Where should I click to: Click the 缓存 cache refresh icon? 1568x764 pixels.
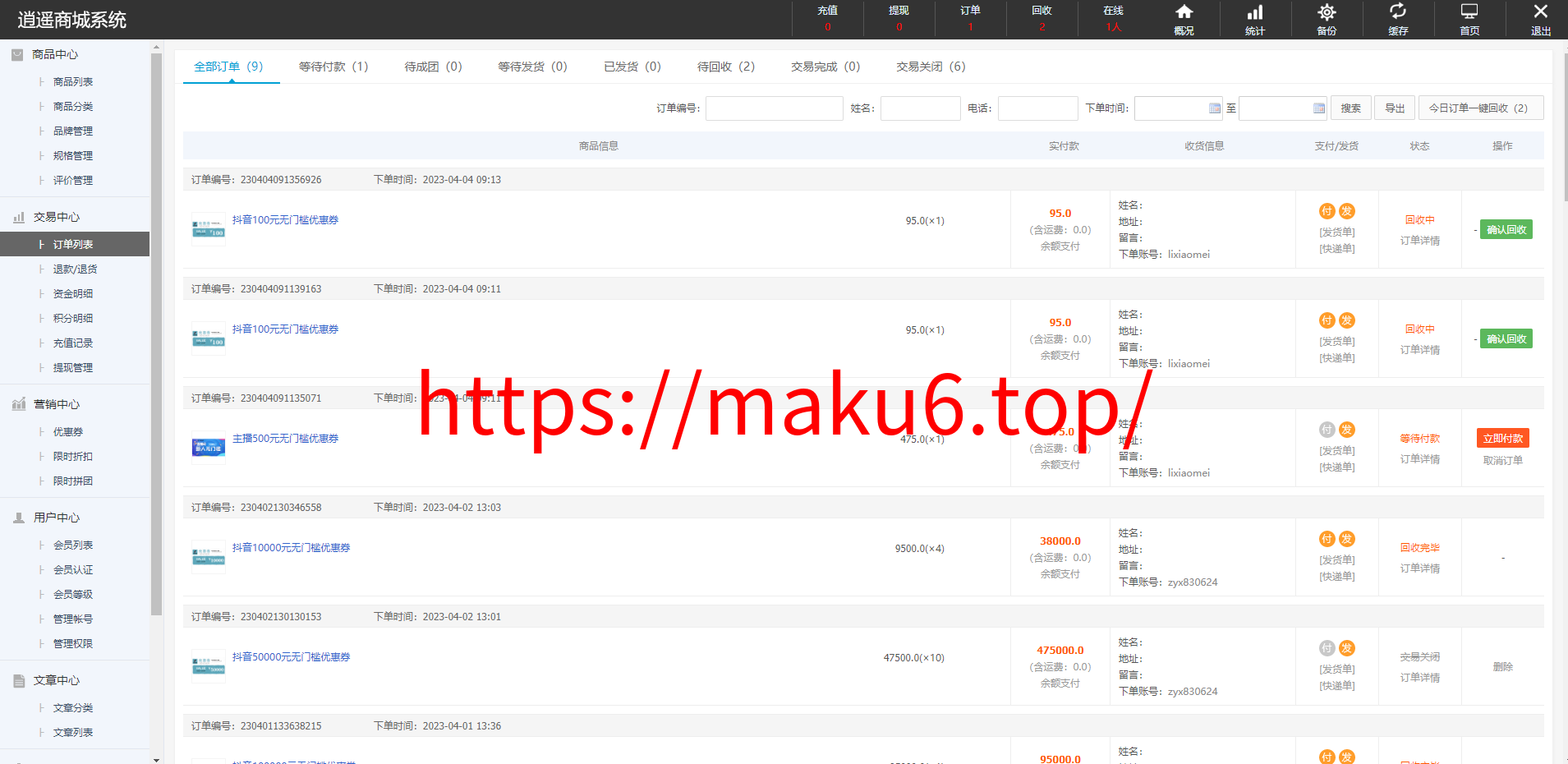(x=1398, y=12)
